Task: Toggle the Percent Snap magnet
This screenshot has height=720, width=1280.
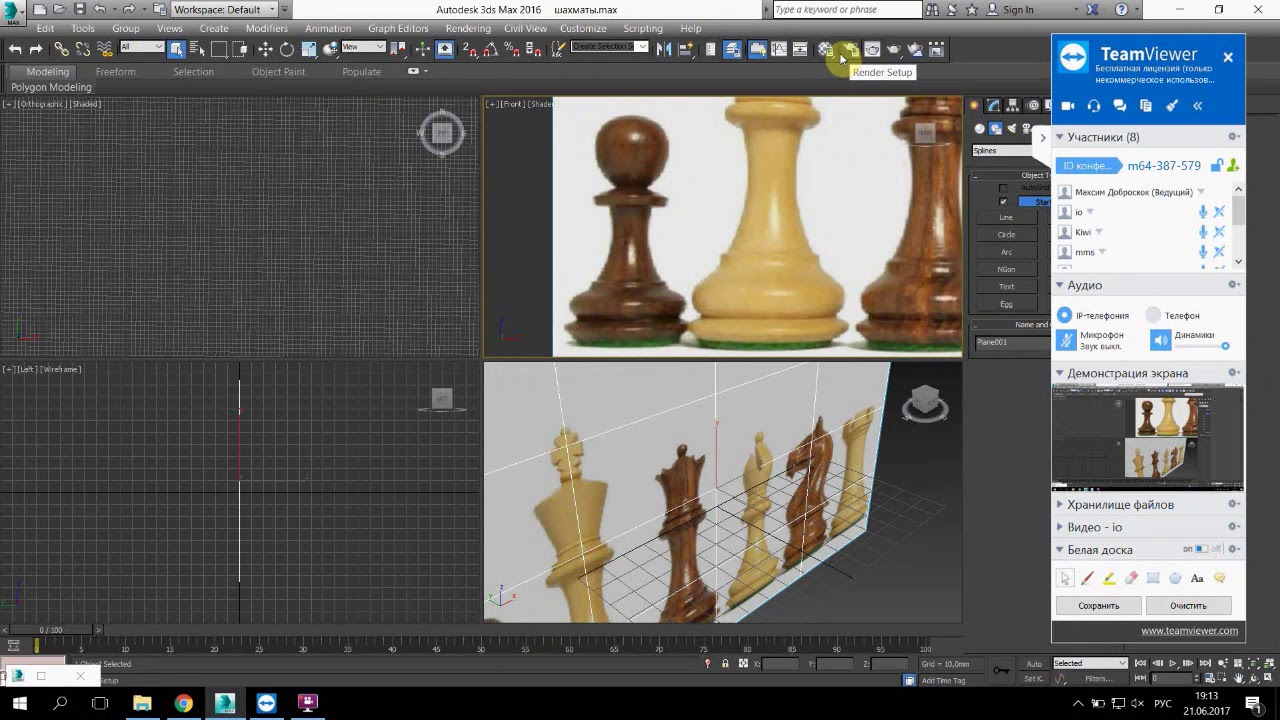Action: pyautogui.click(x=513, y=49)
